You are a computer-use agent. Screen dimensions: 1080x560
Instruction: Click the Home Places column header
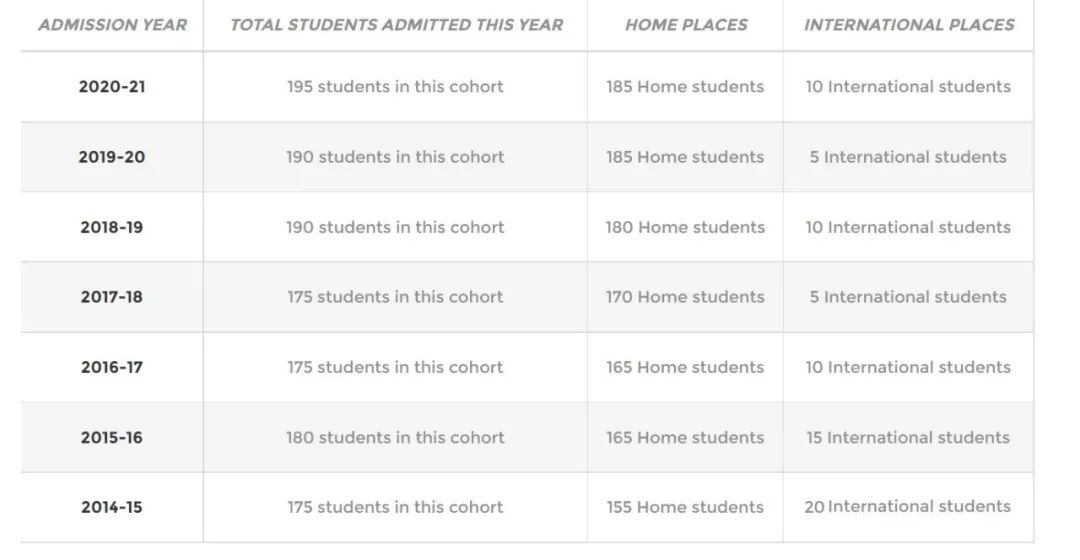(685, 25)
